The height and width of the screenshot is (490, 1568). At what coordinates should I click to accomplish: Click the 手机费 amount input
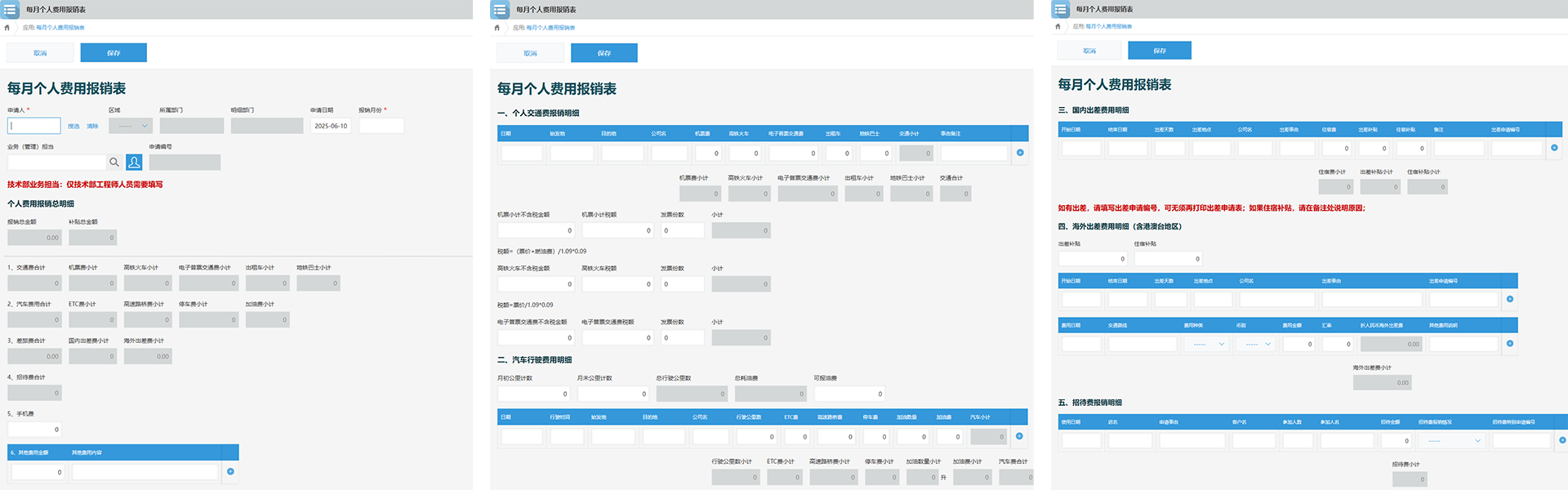coord(34,429)
